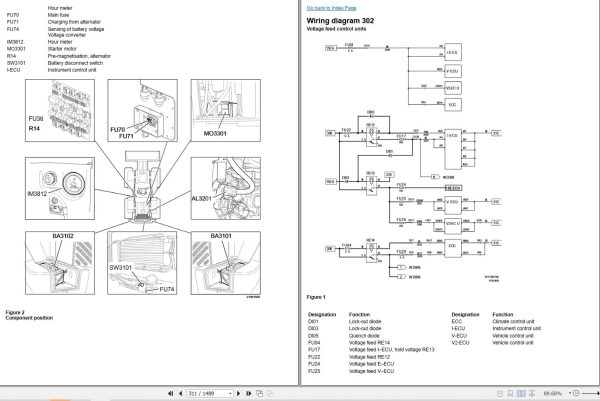Click the greyed-out next view icon
600x401 pixels.
(270, 393)
